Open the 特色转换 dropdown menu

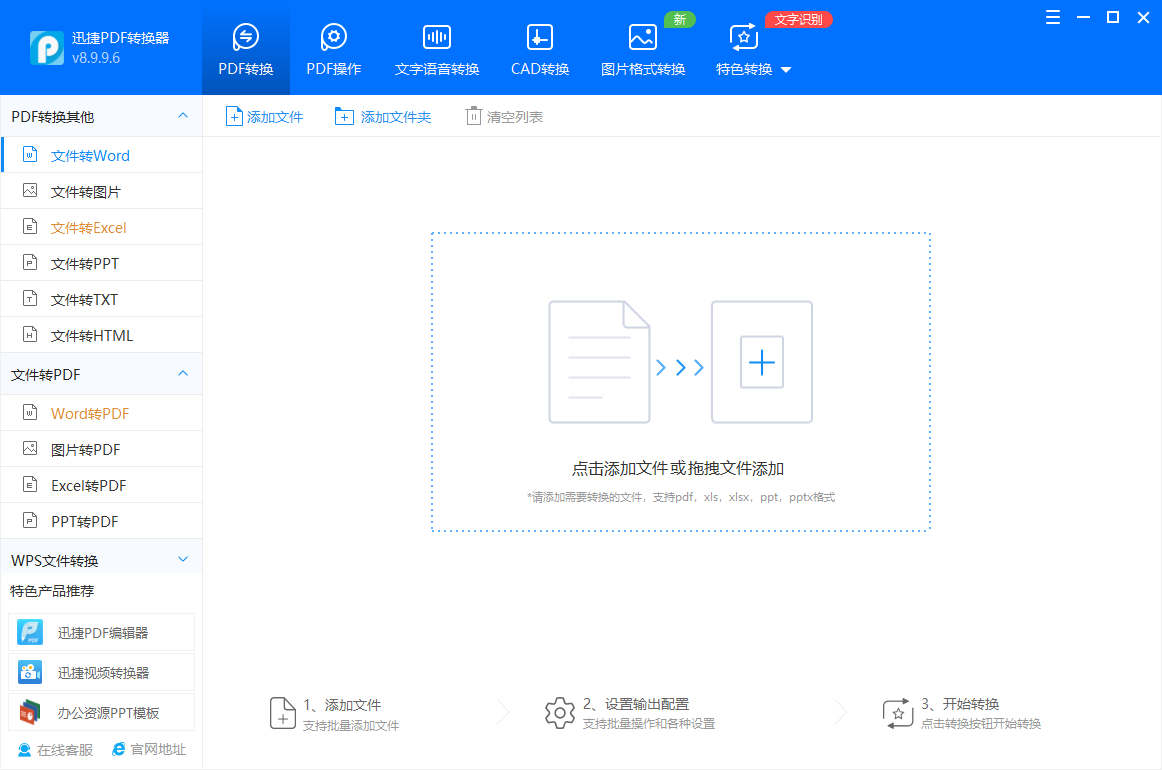pyautogui.click(x=752, y=69)
